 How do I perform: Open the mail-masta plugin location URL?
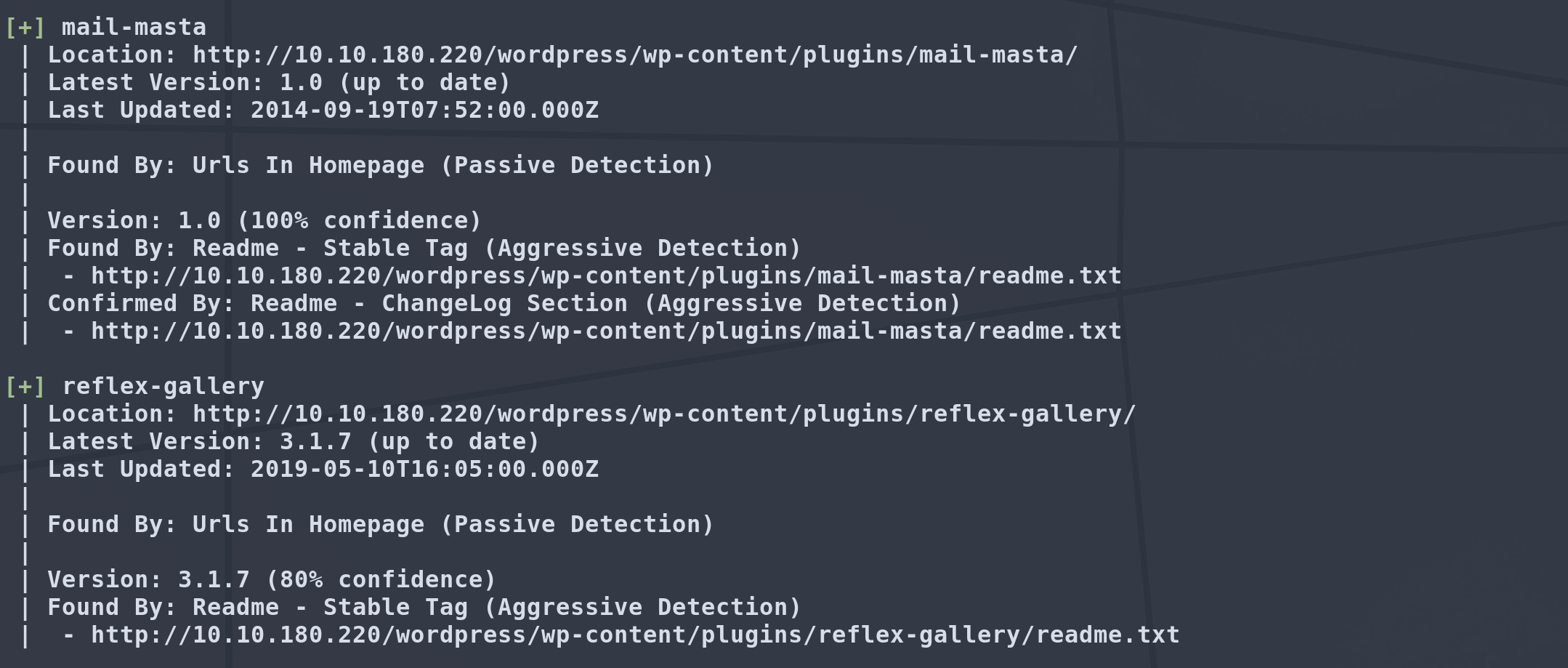(x=634, y=55)
